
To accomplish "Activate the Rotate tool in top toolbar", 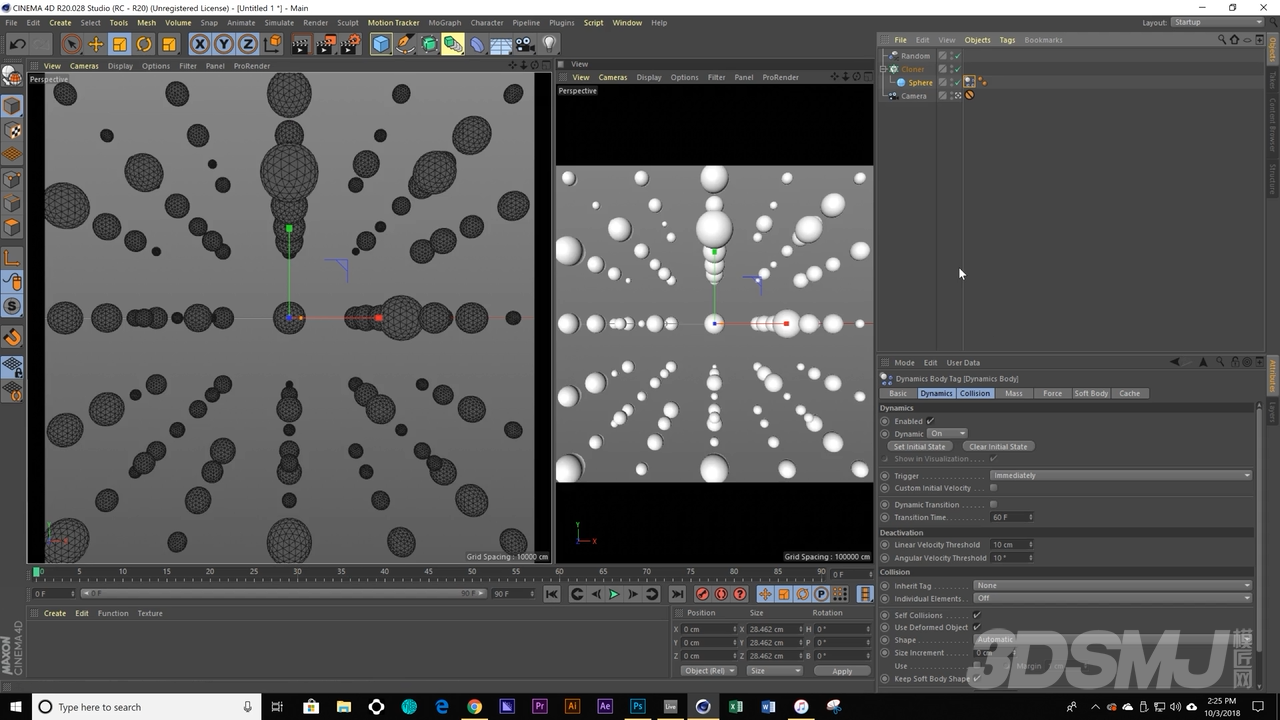I will [144, 44].
